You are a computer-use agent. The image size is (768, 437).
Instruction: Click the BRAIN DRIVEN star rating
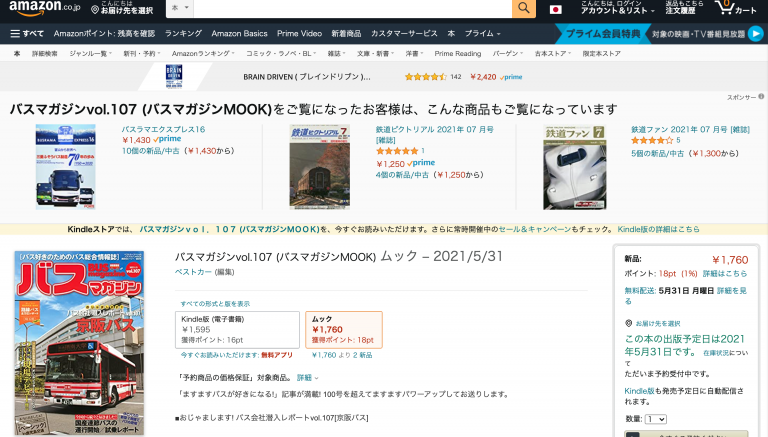pos(425,77)
